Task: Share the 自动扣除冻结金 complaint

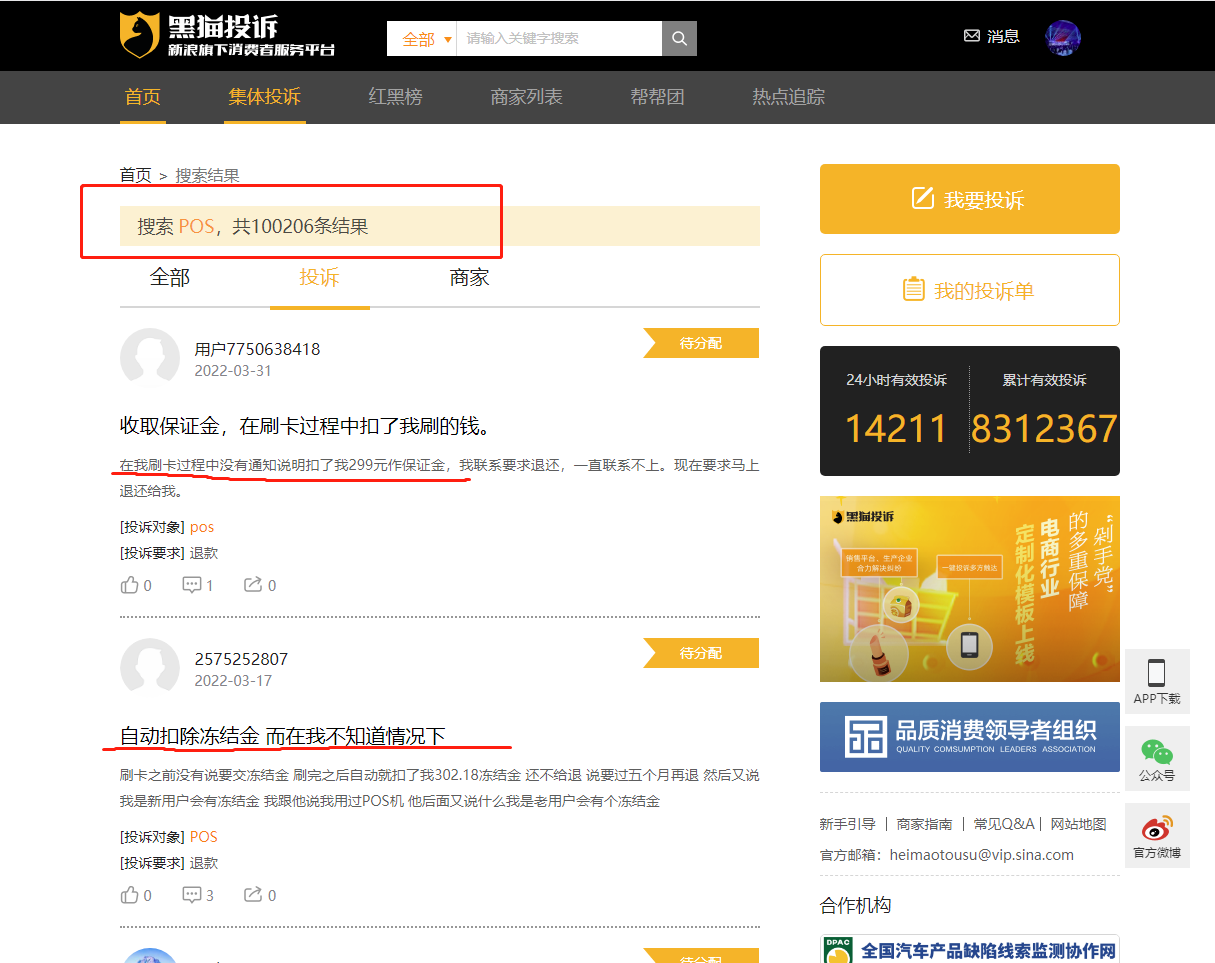Action: click(x=259, y=895)
